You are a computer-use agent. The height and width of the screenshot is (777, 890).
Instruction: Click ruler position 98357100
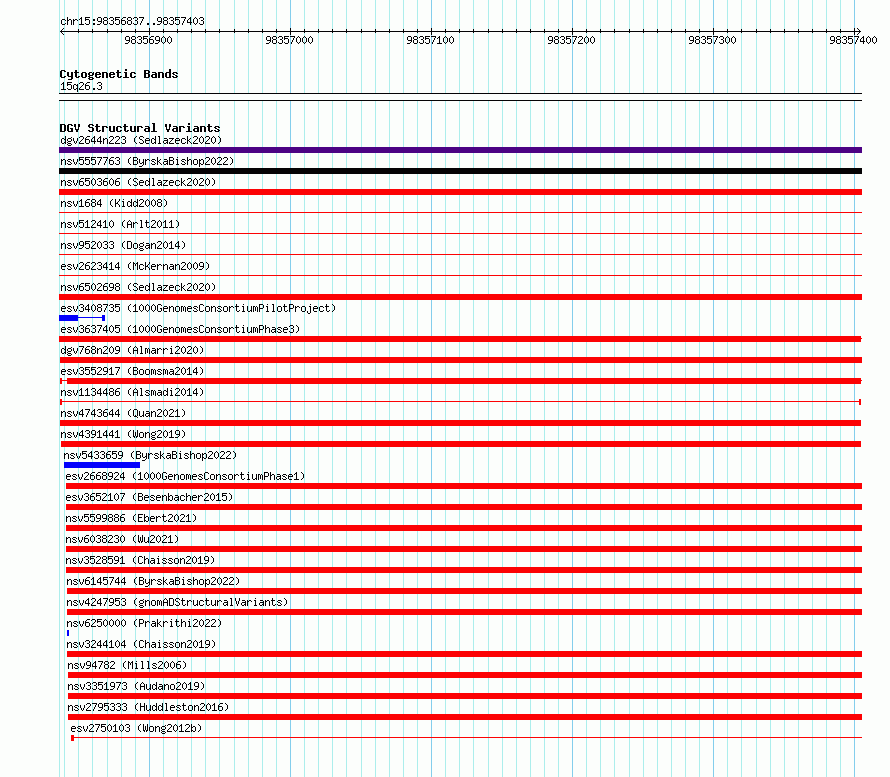coord(430,40)
